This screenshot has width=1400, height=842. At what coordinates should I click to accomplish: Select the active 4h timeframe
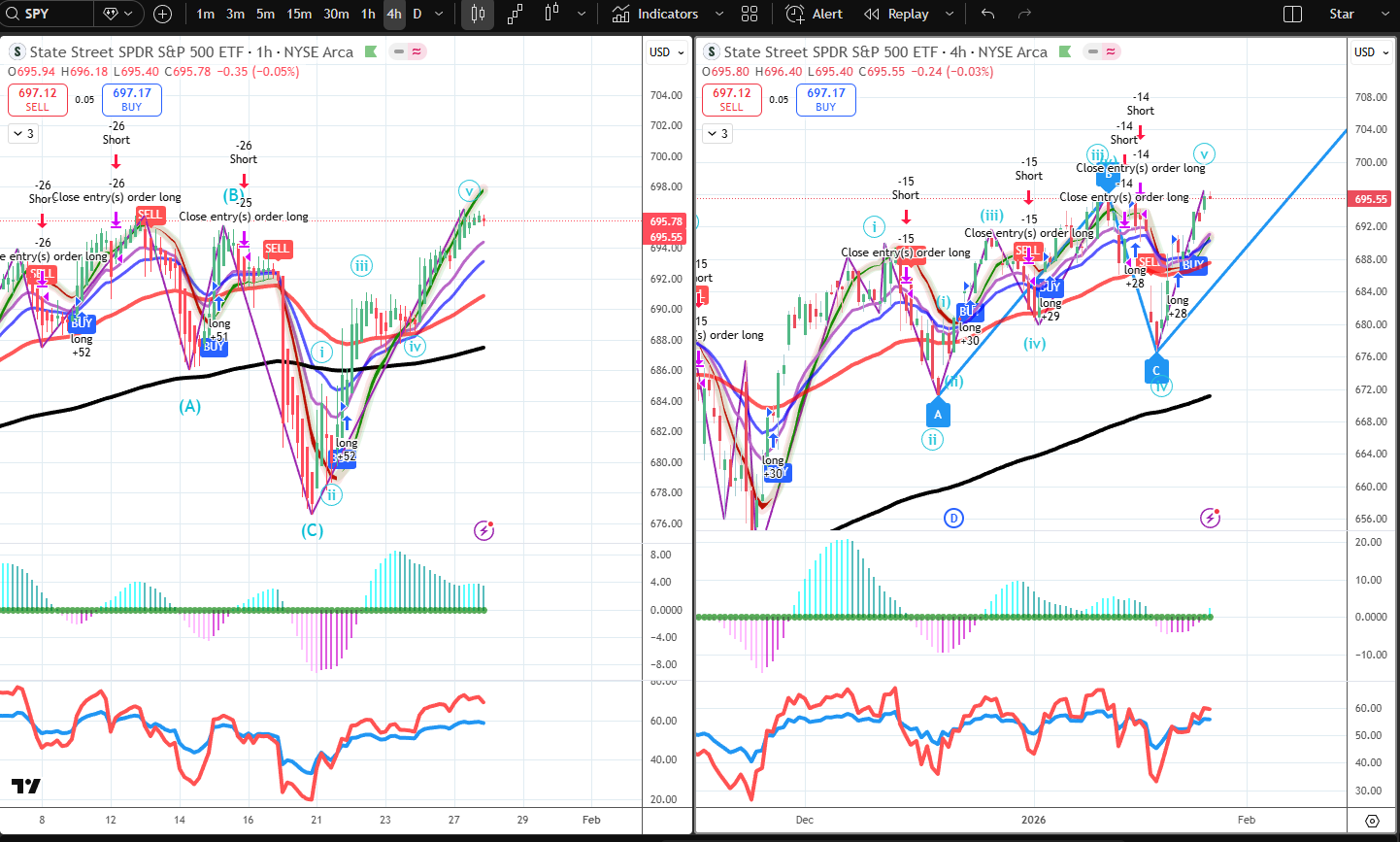click(393, 14)
